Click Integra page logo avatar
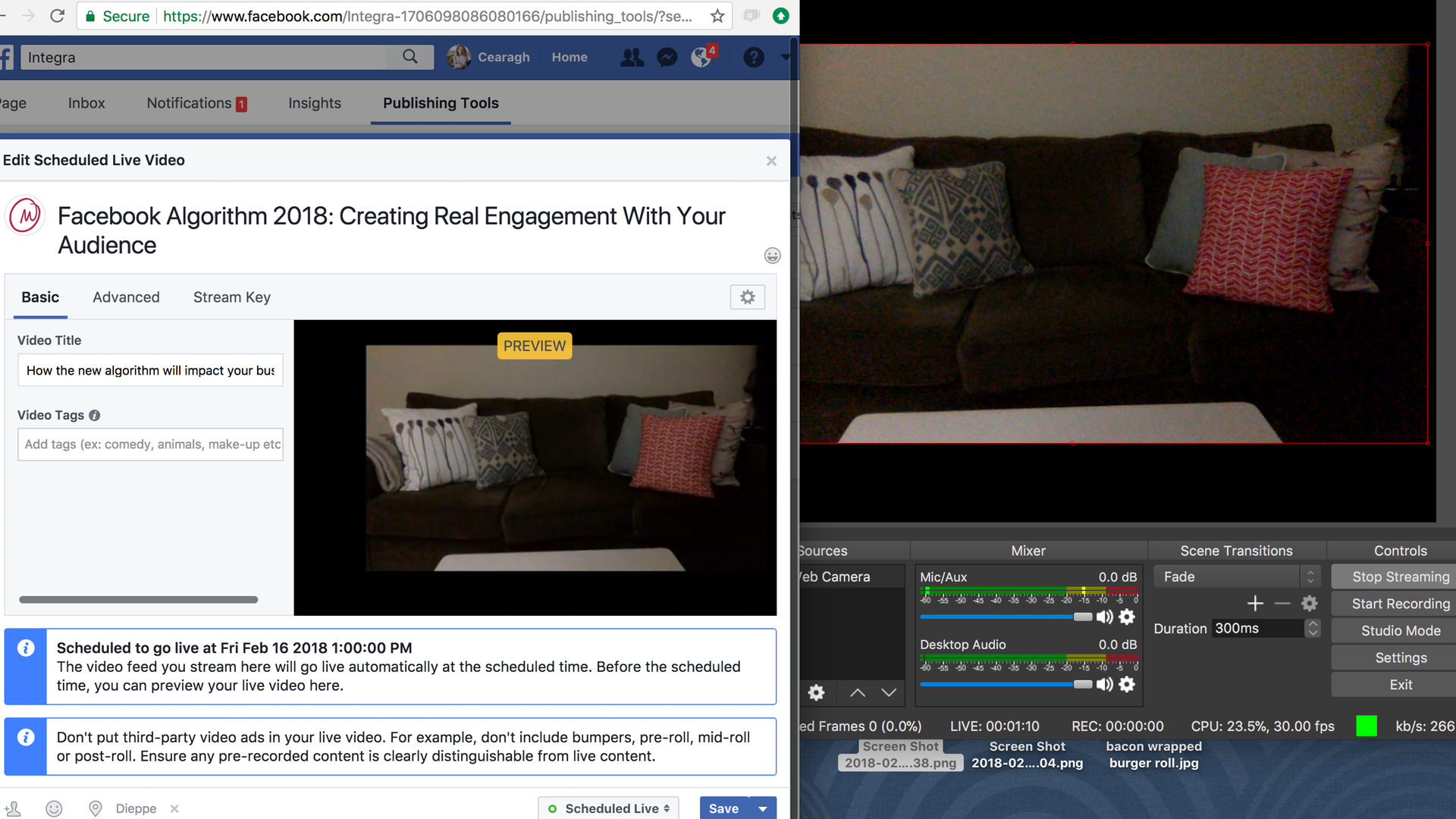 tap(25, 215)
